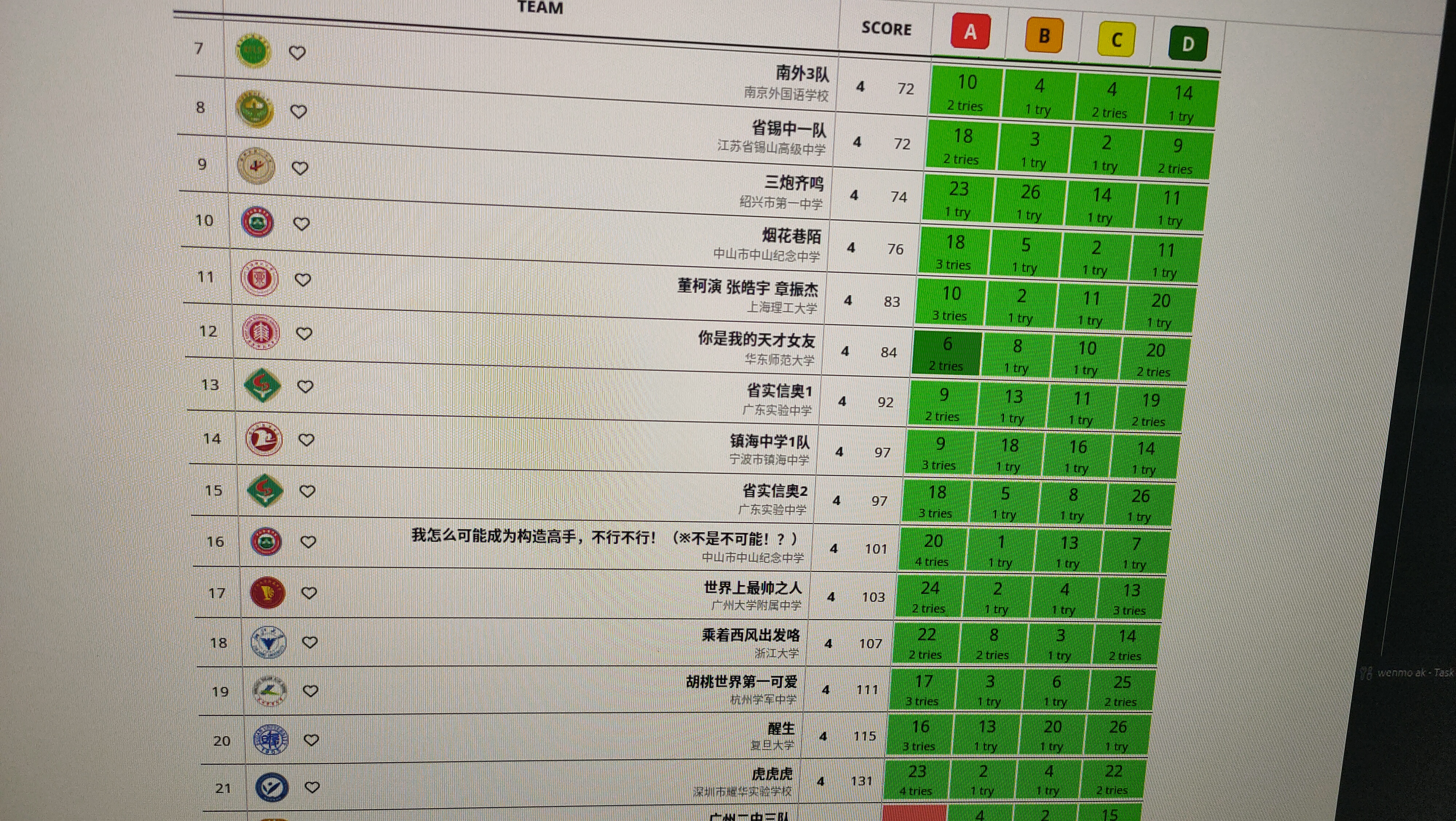Click the blue circular logo at rank 21
Image resolution: width=1456 pixels, height=821 pixels.
(x=272, y=788)
